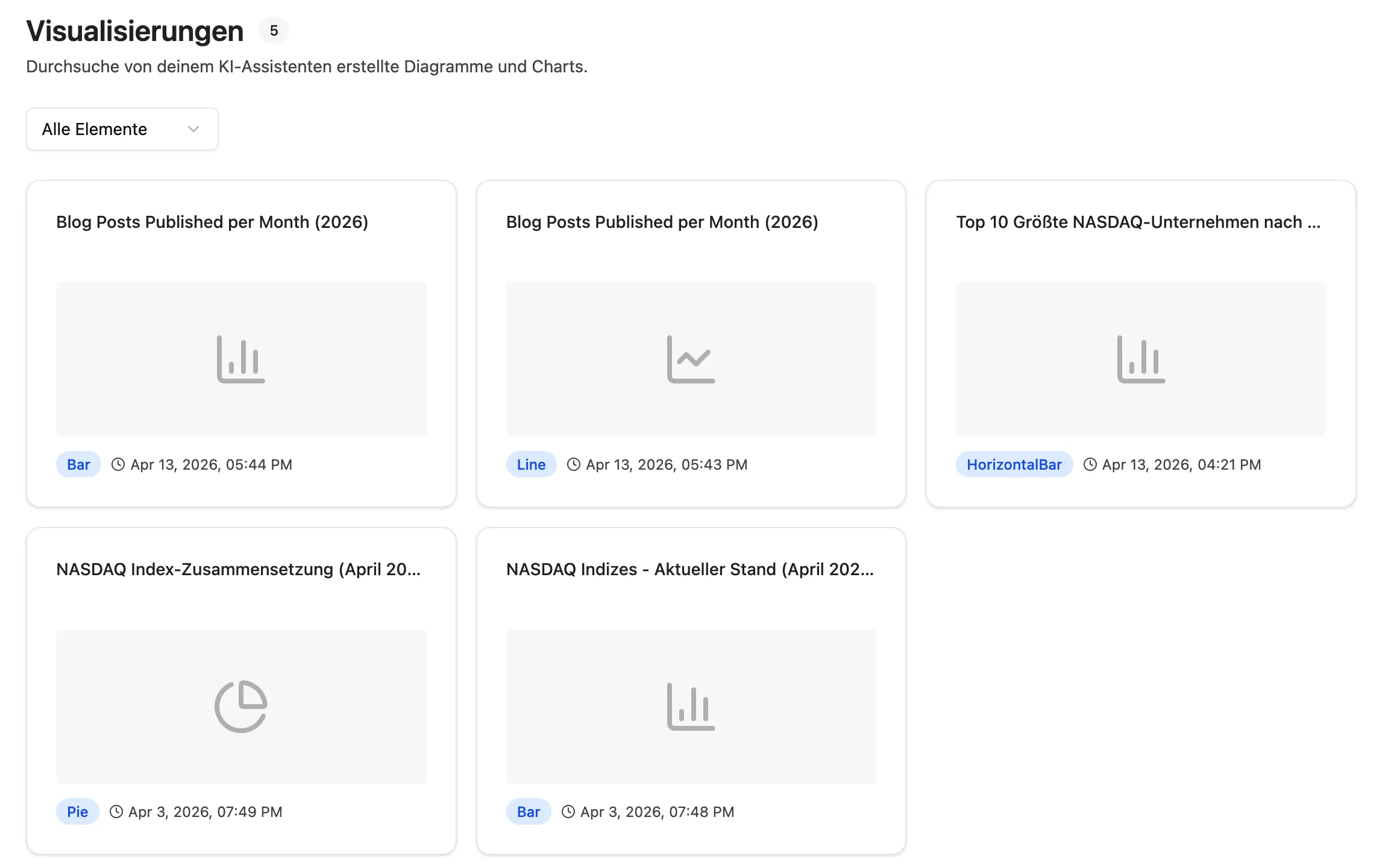Screen dimensions: 1400x867
Task: Open the NASDAQ Indizes - Aktueller Stand title
Action: tap(690, 569)
